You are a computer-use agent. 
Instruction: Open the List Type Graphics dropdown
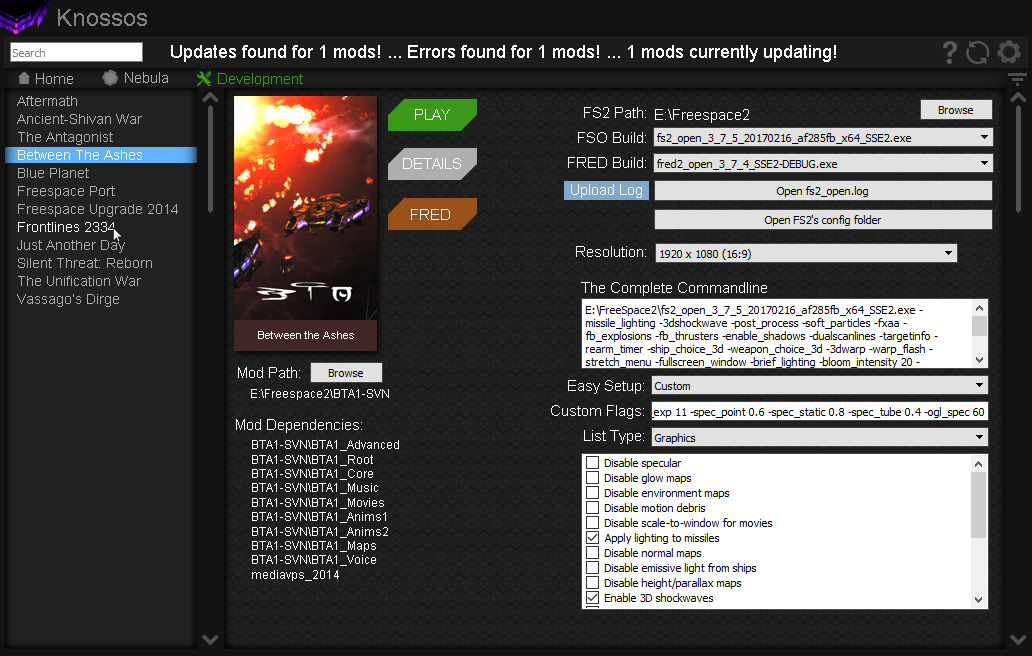pyautogui.click(x=819, y=438)
